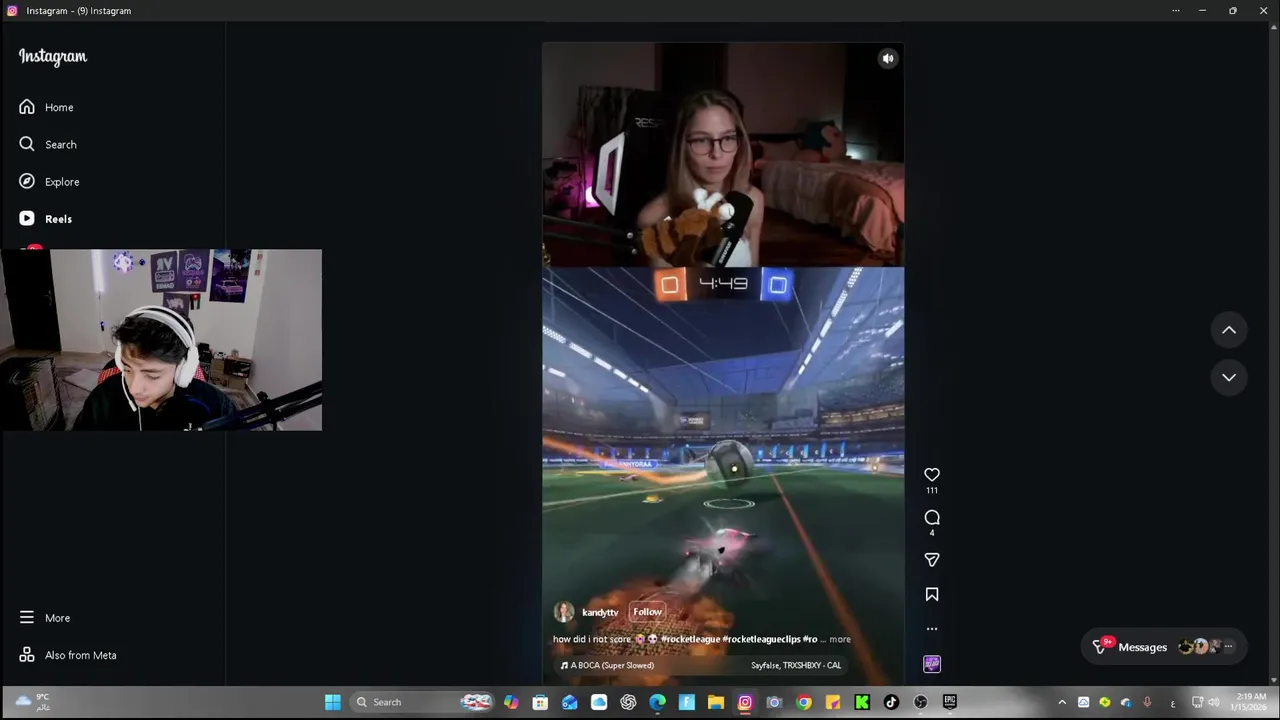Click the Home house icon

[x=27, y=107]
